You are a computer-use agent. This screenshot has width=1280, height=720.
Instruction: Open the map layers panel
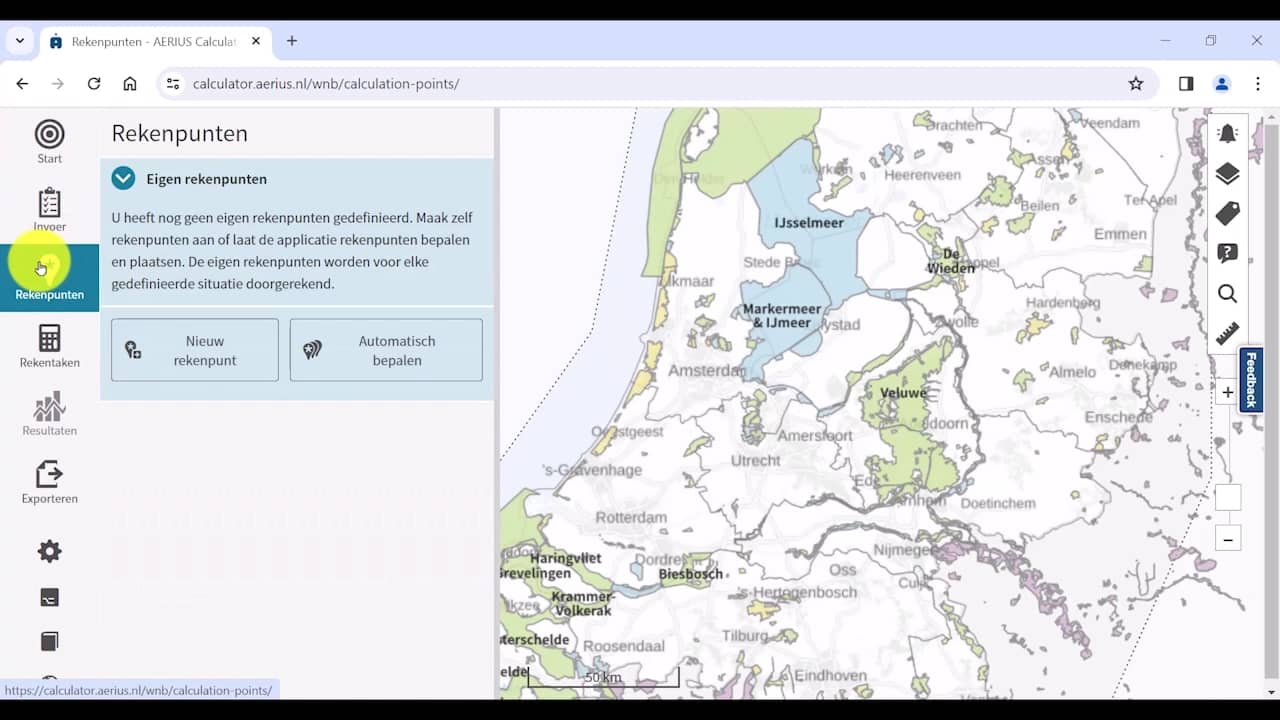coord(1227,174)
